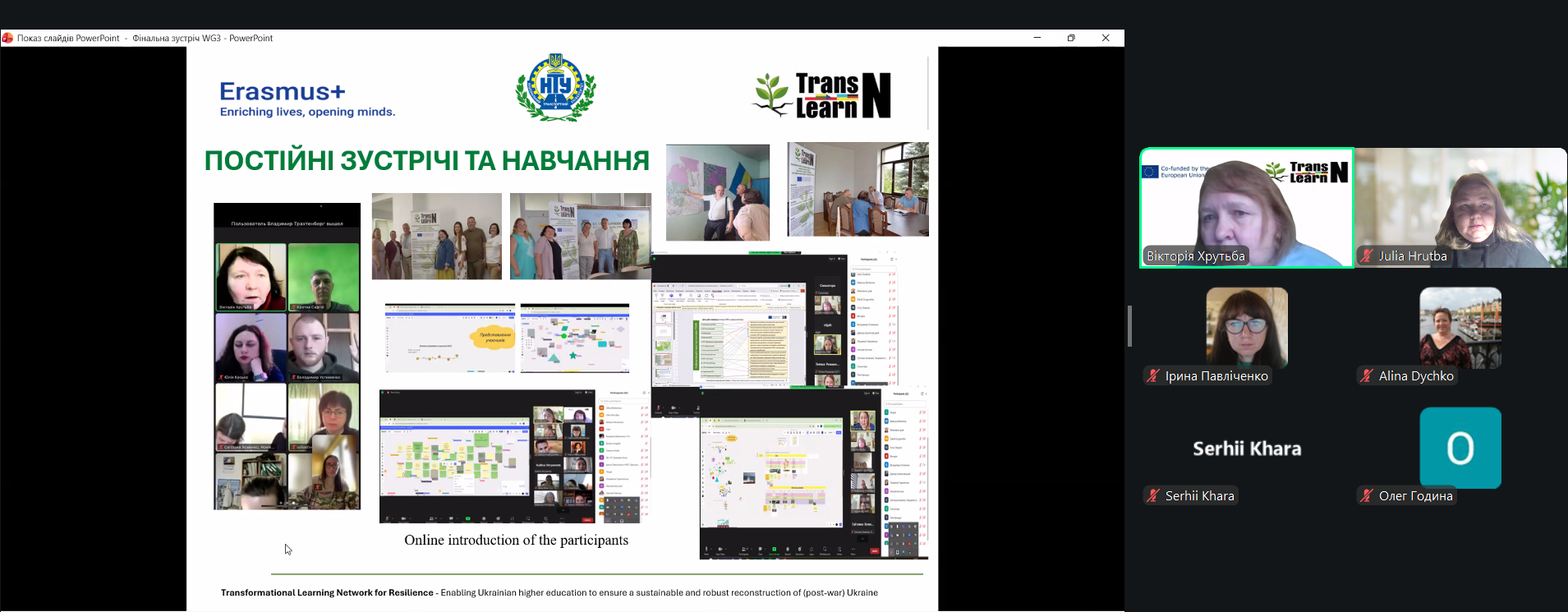Click the TransLearnN logo on the slide
1568x612 pixels.
click(822, 96)
